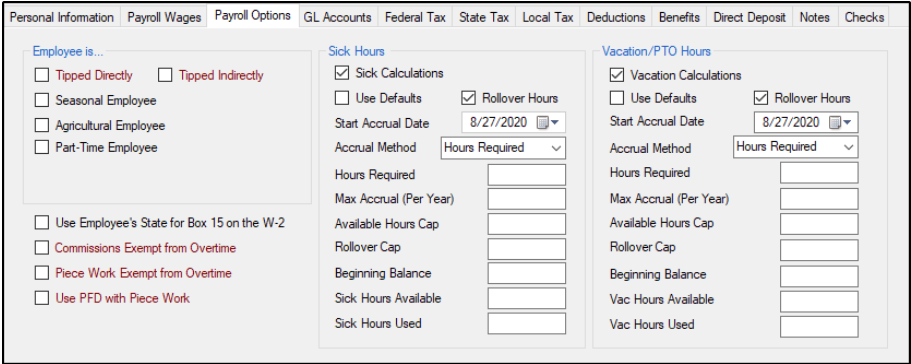
Task: Uncheck the Vacation Calculations checkbox
Action: (x=616, y=75)
